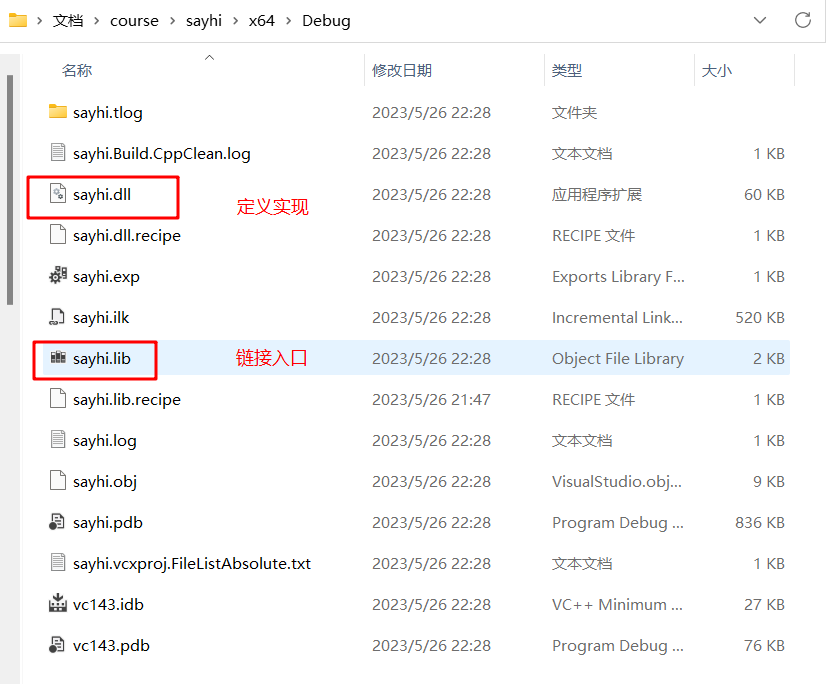This screenshot has height=684, width=833.
Task: Expand the chevron after x64 breadcrumb
Action: pyautogui.click(x=288, y=21)
